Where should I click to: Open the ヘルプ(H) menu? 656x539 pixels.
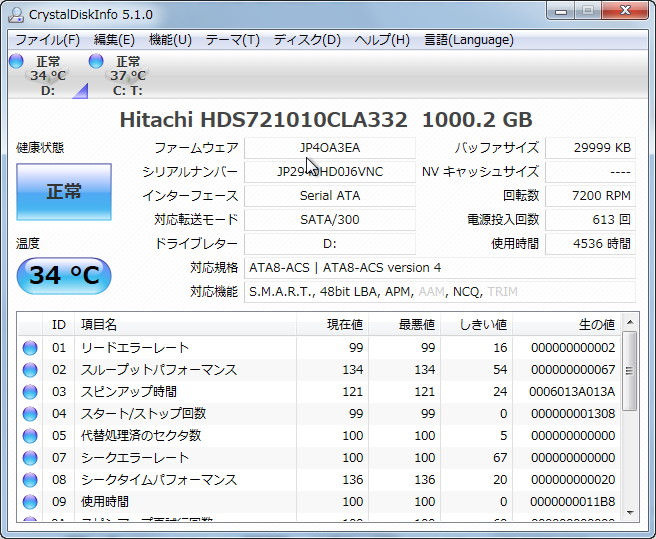click(x=382, y=40)
